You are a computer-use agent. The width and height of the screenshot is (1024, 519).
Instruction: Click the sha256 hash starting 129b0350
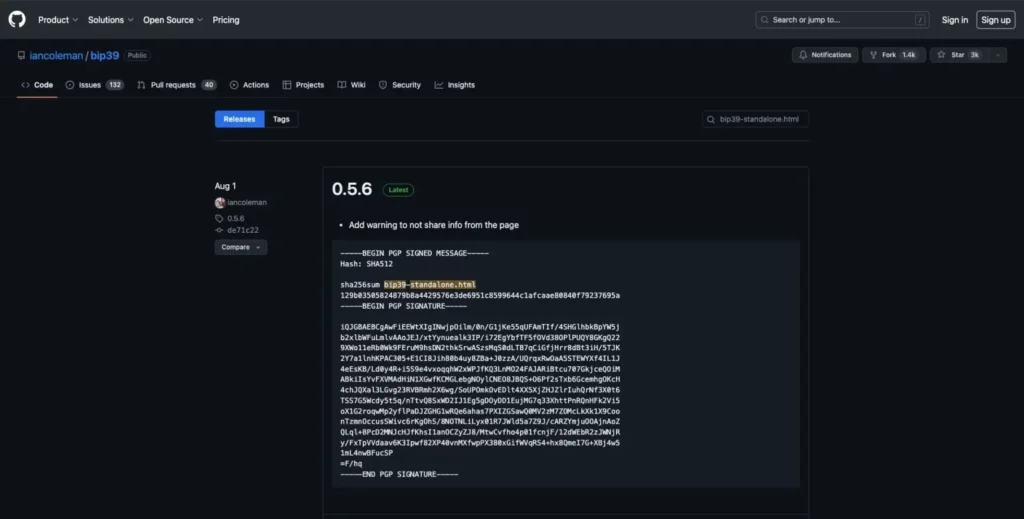(x=480, y=295)
